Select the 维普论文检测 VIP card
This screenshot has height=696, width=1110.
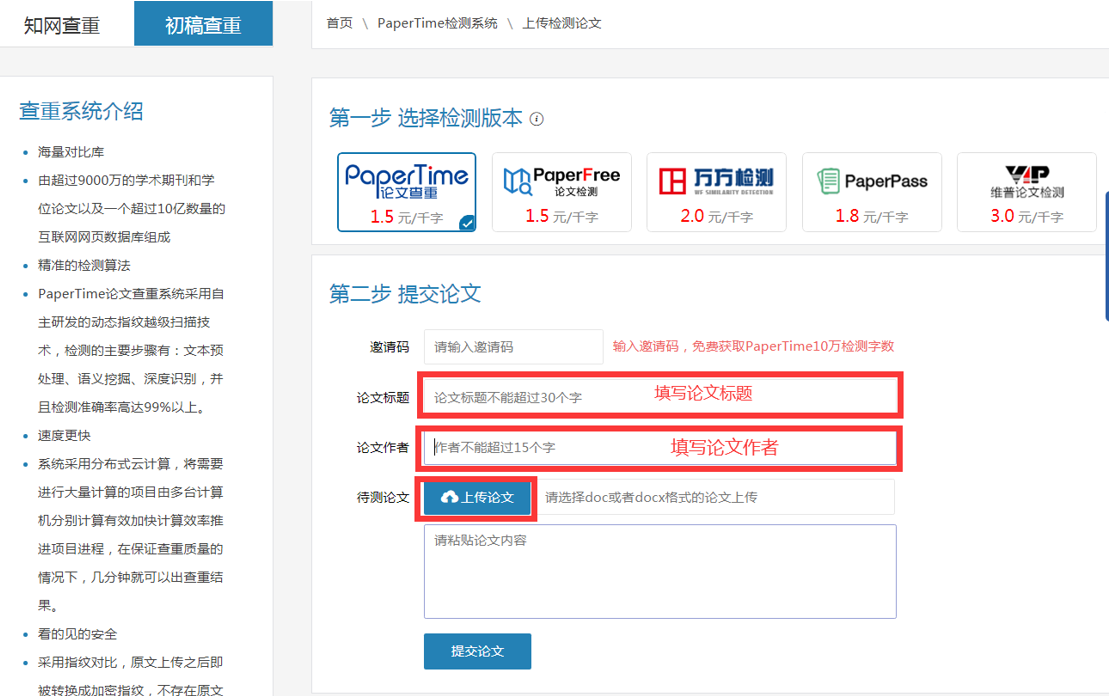pyautogui.click(x=1026, y=192)
